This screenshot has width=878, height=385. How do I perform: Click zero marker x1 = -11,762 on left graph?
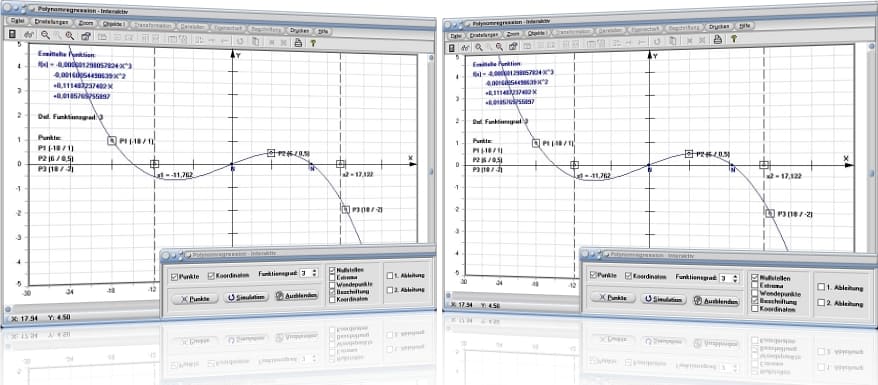155,164
